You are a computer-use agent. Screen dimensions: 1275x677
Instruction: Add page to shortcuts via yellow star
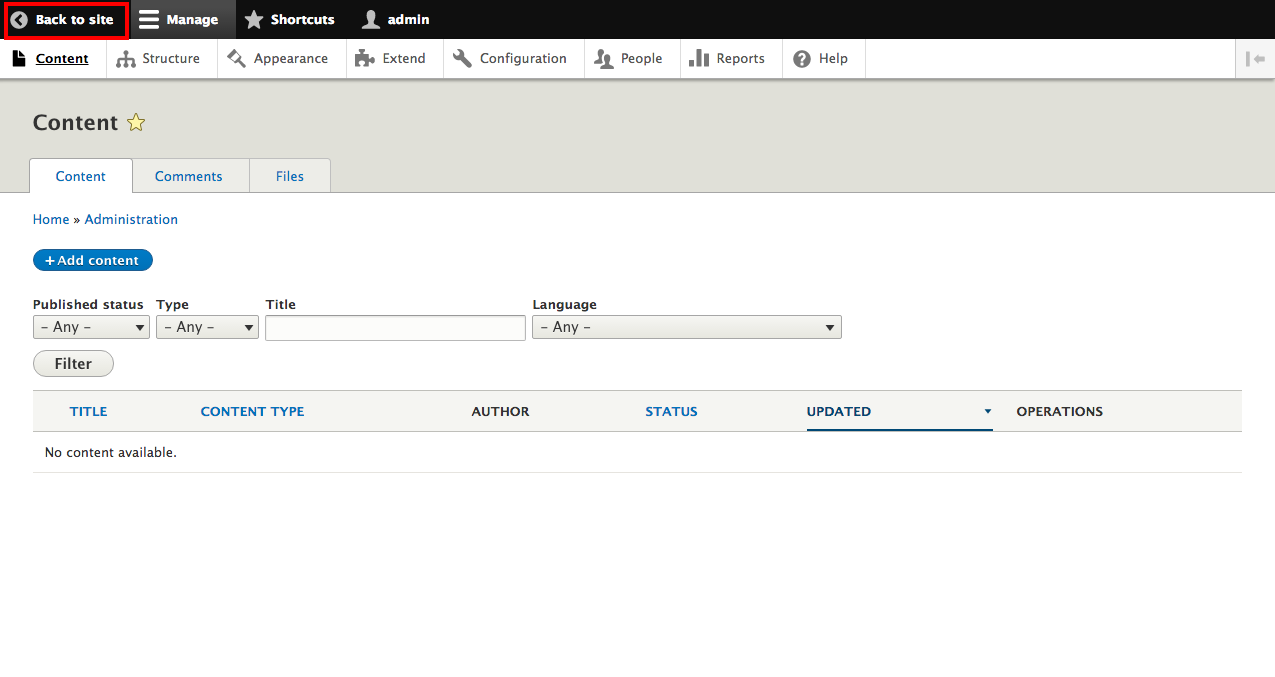click(x=136, y=123)
